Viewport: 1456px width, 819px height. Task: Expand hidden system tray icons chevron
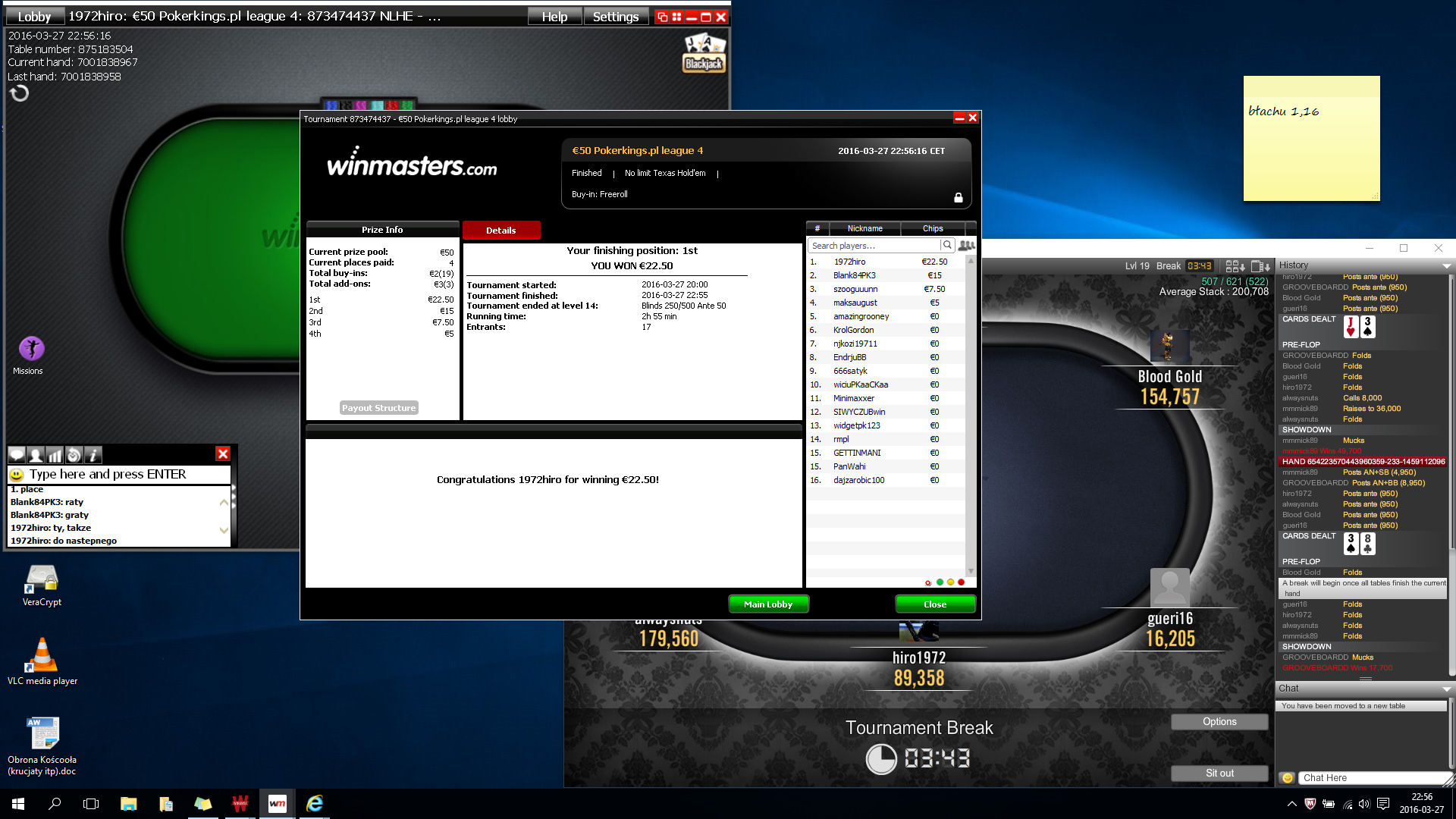point(1291,804)
